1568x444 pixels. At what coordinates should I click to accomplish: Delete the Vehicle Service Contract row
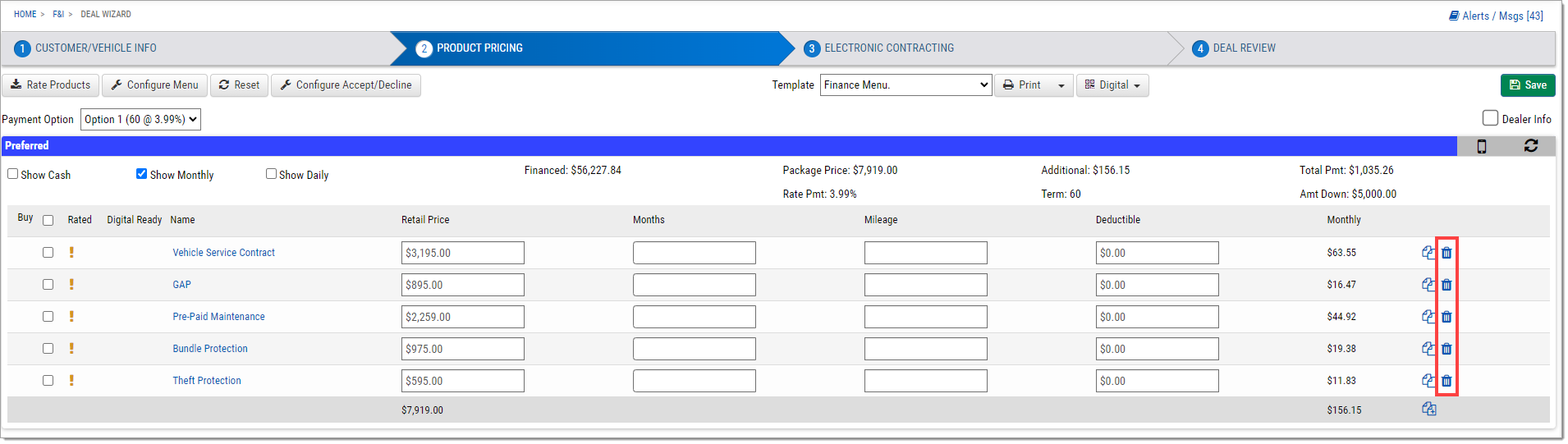[x=1447, y=253]
